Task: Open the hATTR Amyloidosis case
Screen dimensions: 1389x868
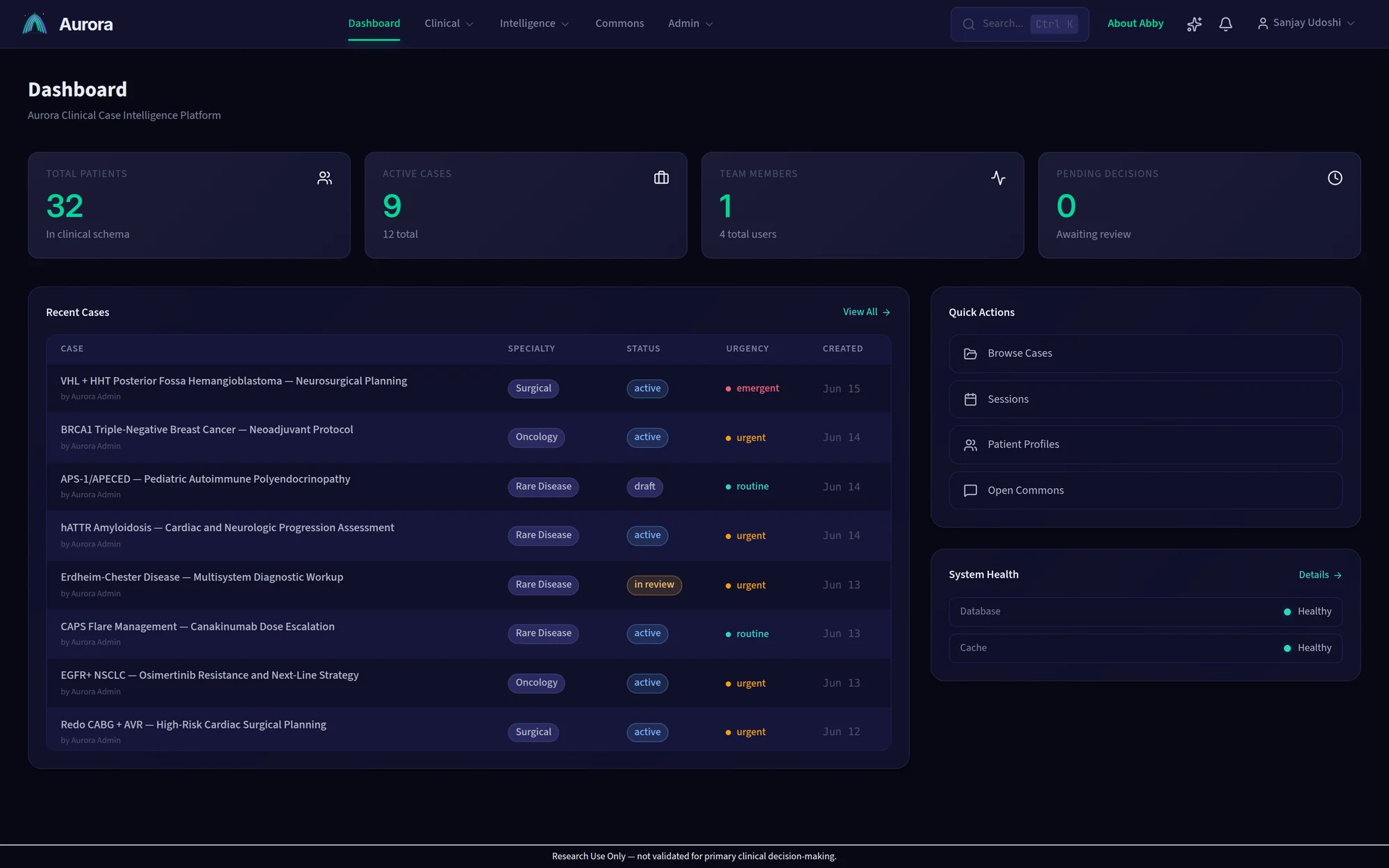Action: tap(227, 528)
